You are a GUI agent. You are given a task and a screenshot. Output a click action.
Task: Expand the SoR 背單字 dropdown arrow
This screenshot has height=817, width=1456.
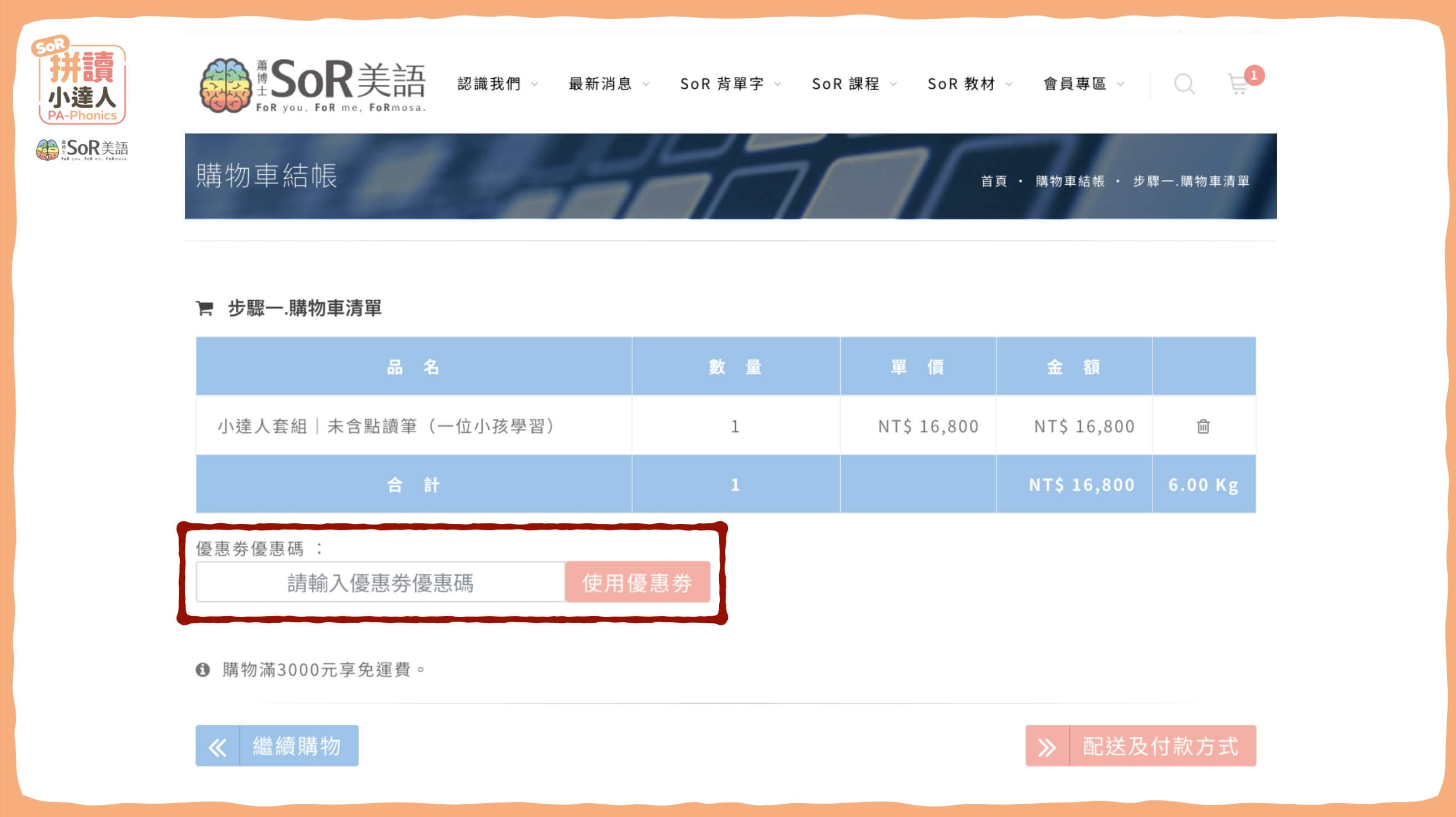(777, 84)
